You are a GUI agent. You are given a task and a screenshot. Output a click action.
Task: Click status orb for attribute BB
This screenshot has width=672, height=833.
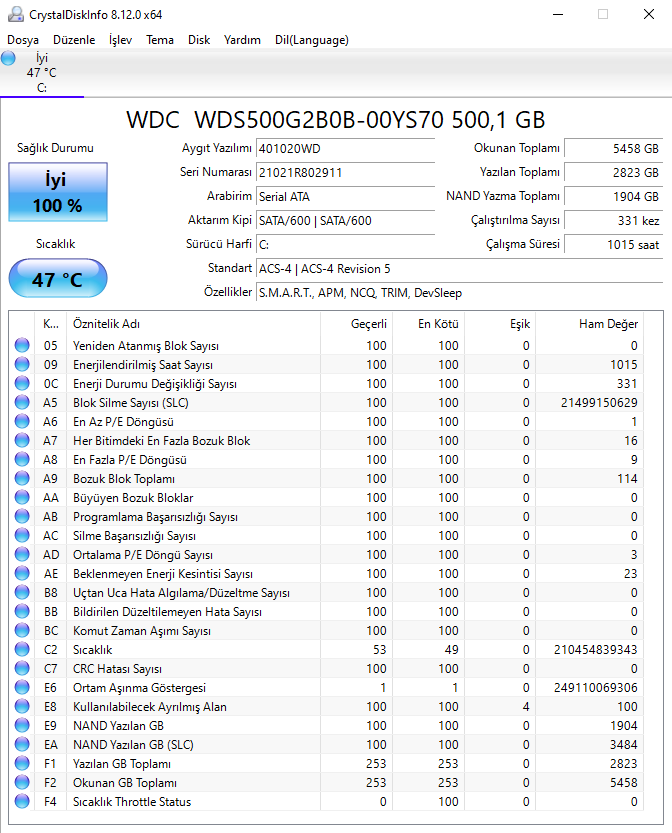coord(22,611)
